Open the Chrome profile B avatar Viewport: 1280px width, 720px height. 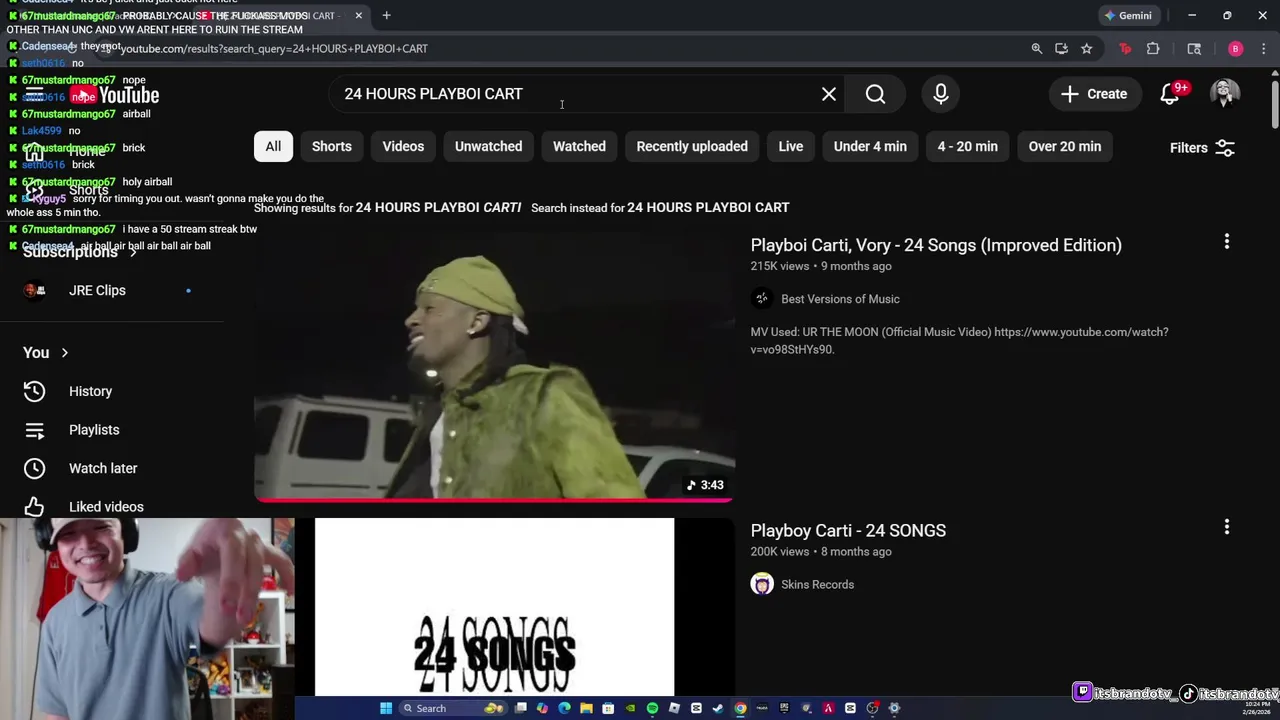coord(1235,48)
